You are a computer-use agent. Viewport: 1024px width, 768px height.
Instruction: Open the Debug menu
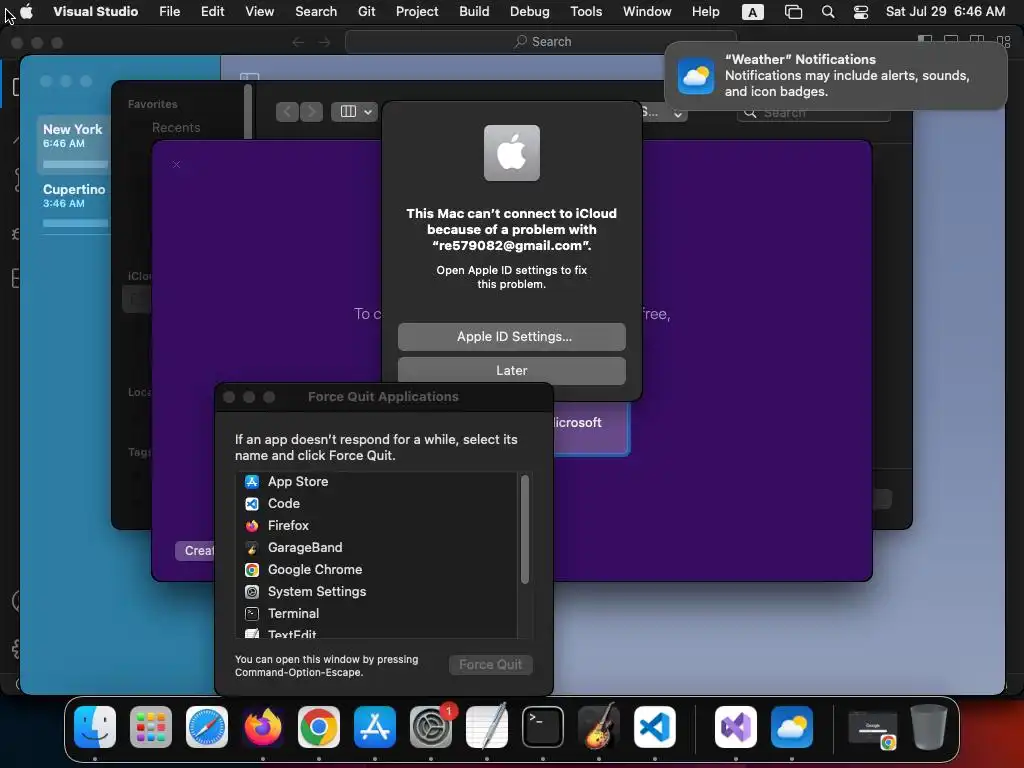(530, 11)
